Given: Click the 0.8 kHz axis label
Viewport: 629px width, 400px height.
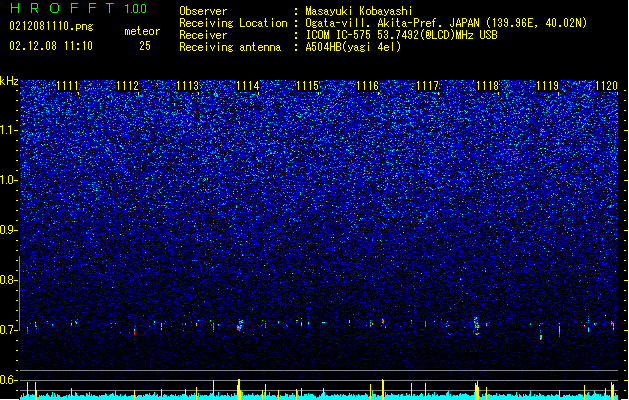Looking at the screenshot, I should click(9, 280).
